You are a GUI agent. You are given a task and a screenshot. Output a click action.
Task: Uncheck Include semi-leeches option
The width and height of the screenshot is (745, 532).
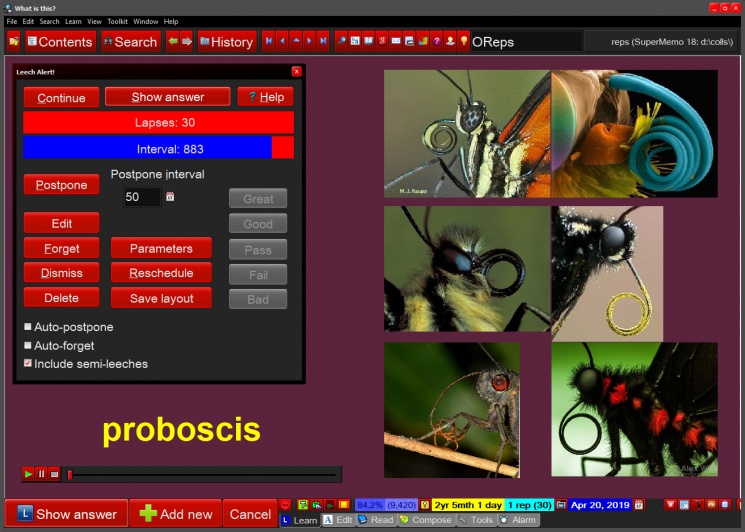click(28, 363)
